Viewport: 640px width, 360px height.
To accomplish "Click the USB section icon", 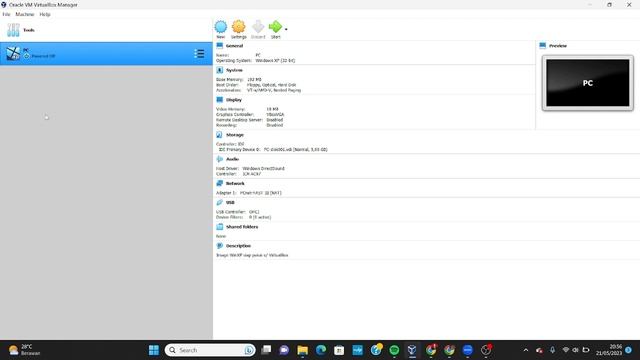I will pos(220,202).
